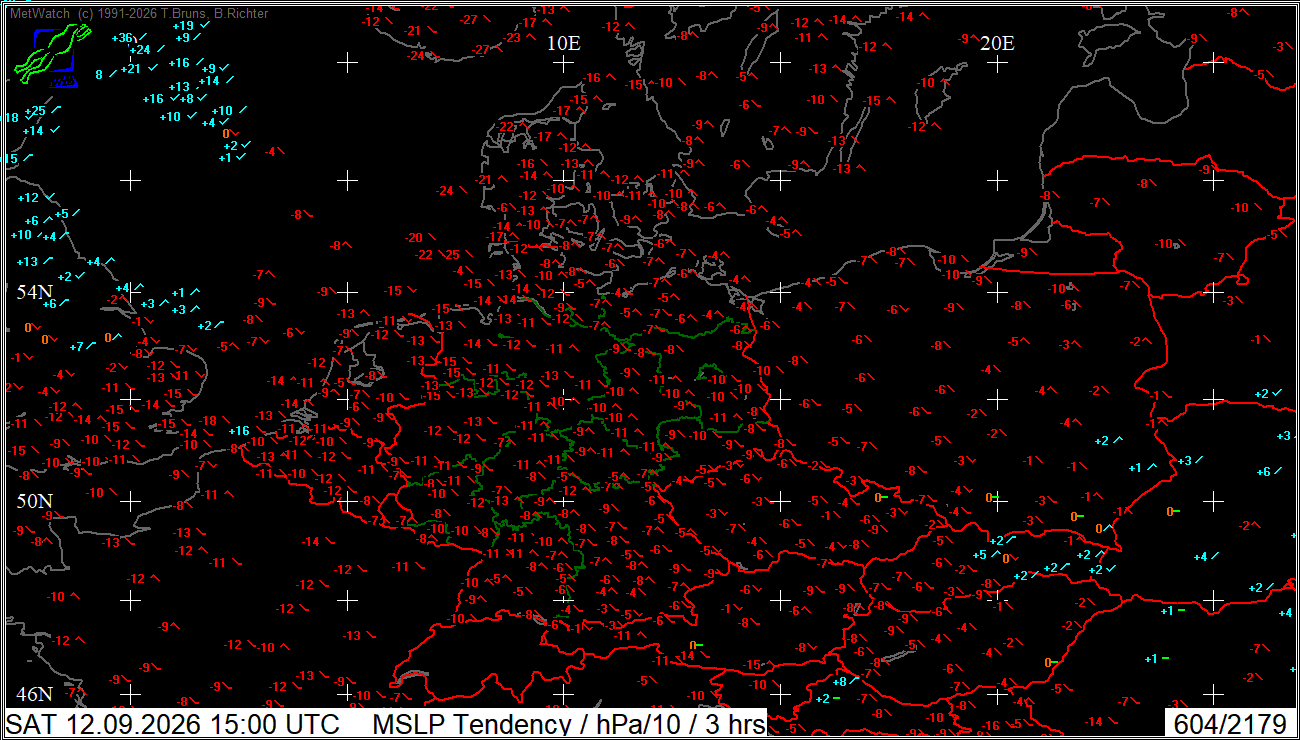Select the red -25 station value
The height and width of the screenshot is (740, 1300).
coord(452,254)
